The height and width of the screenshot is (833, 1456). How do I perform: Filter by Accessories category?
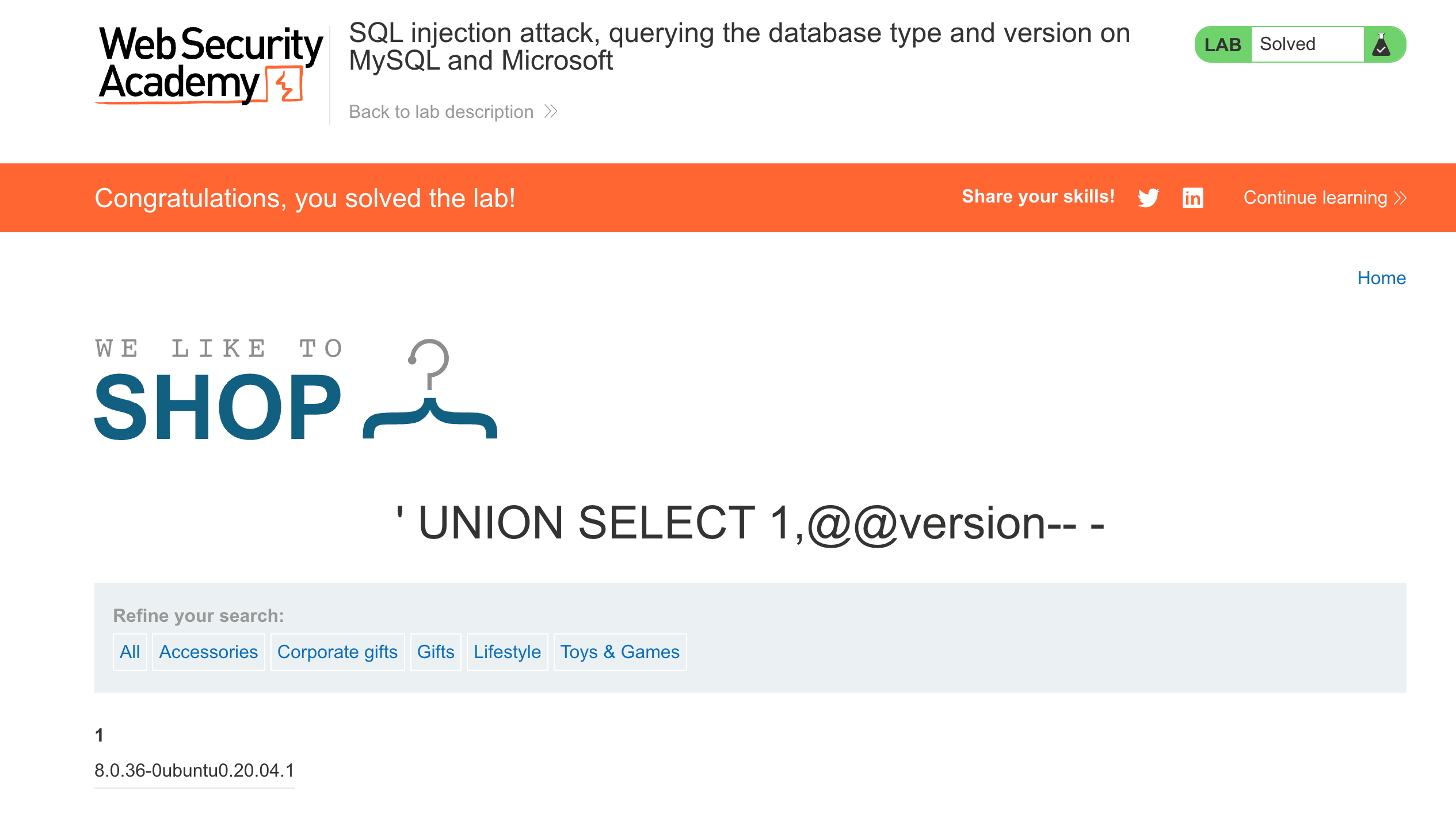(208, 652)
